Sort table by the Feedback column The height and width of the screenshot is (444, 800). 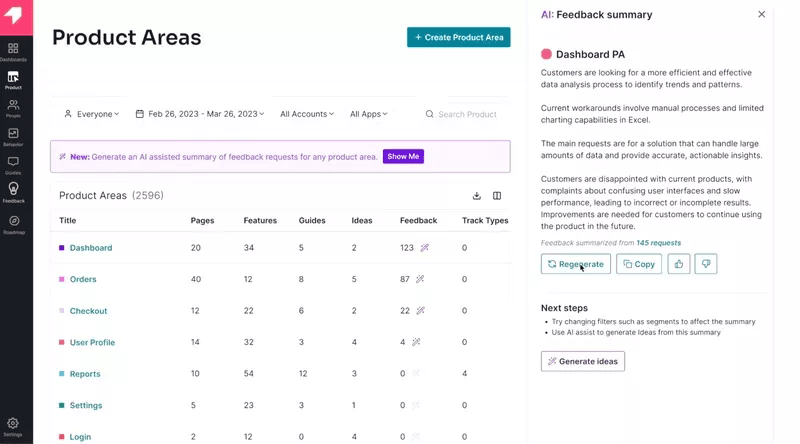pyautogui.click(x=418, y=220)
